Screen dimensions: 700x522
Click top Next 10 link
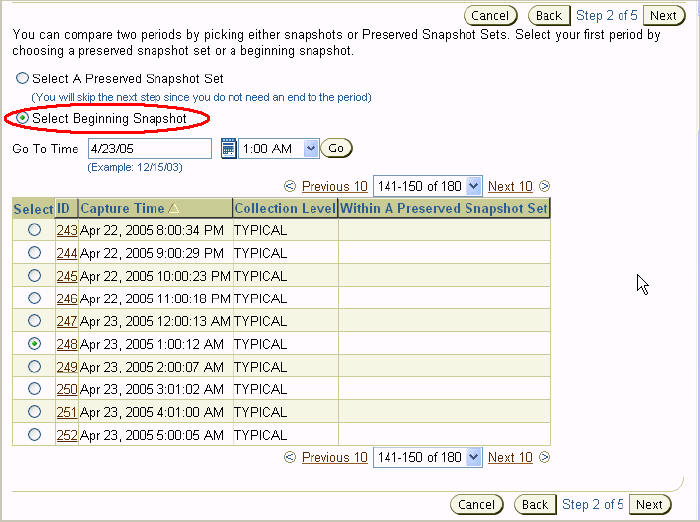click(510, 186)
